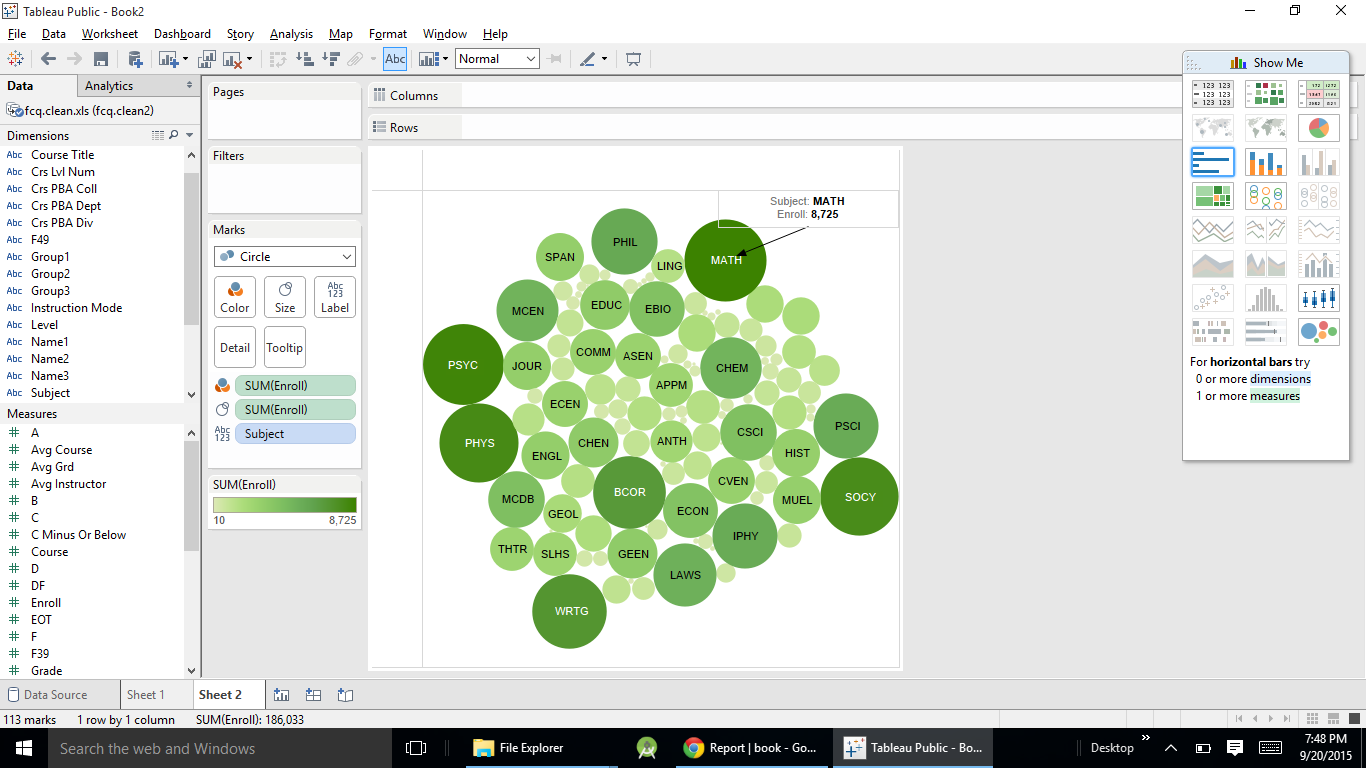Select circle views in Show Me

pyautogui.click(x=1266, y=196)
